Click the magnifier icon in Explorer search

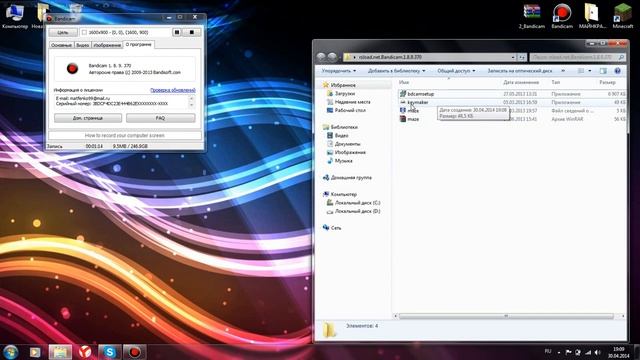(x=621, y=58)
